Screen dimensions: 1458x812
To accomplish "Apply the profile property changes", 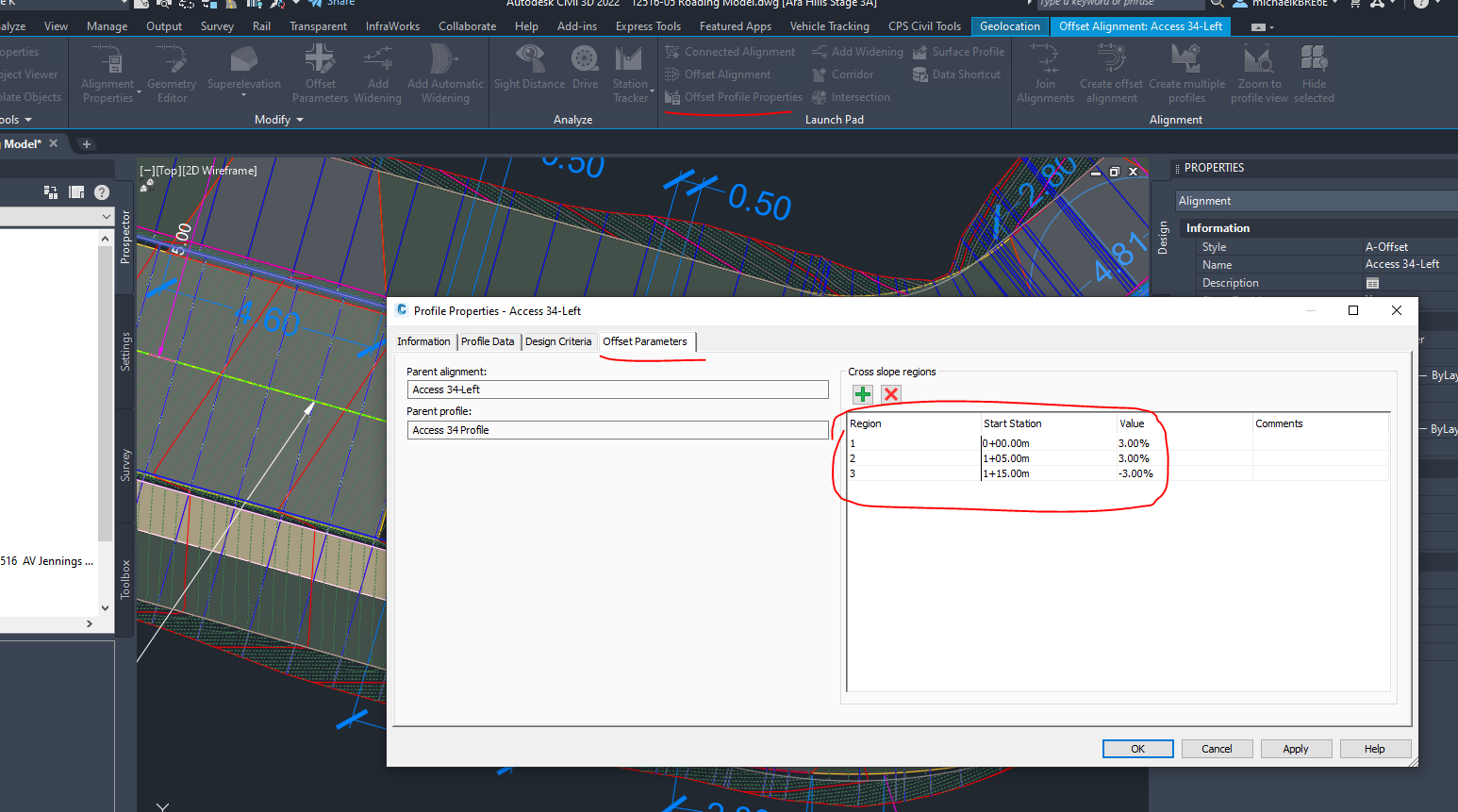I will [x=1296, y=748].
